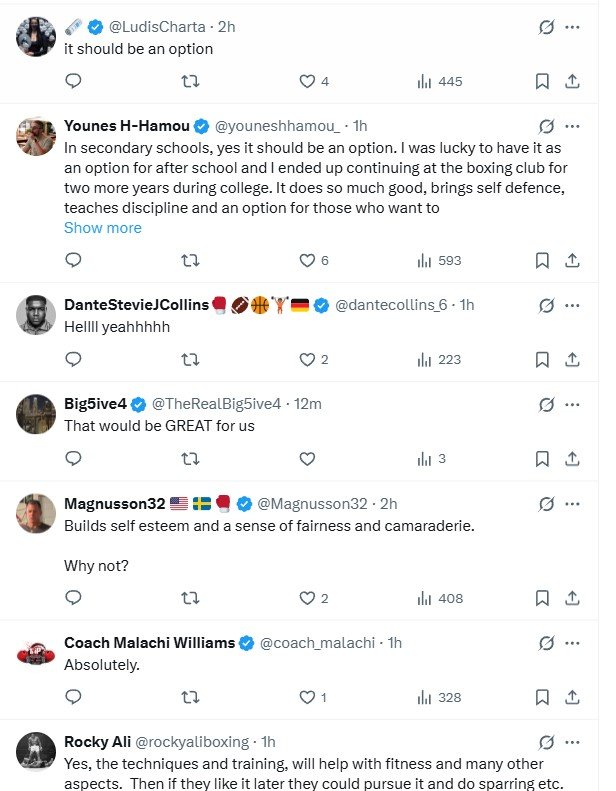616x791 pixels.
Task: Bookmark the Magnusson32 tweet
Action: (541, 598)
